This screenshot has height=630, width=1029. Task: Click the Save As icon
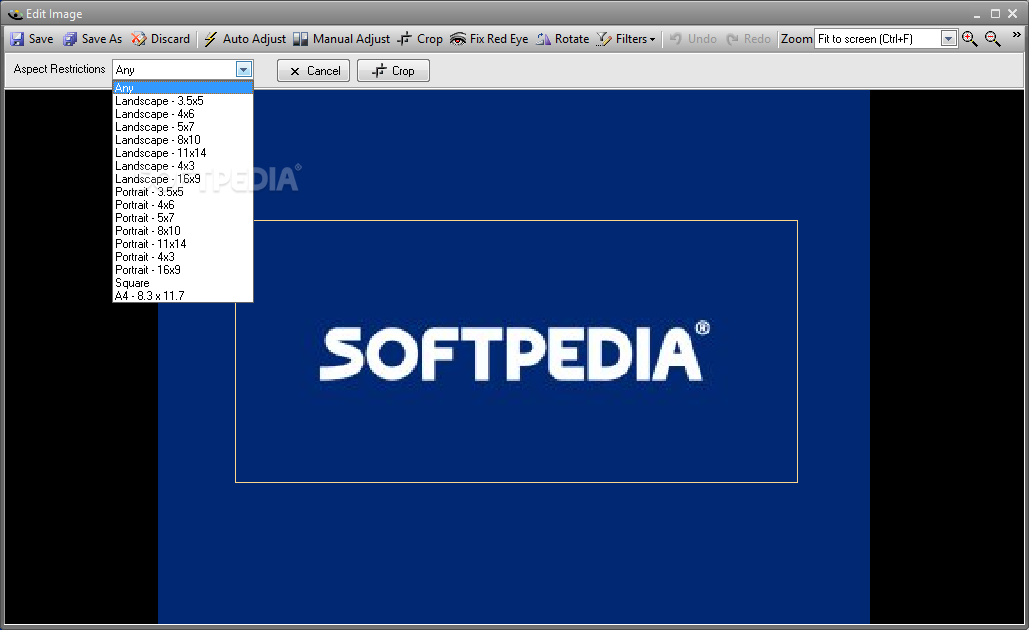click(x=70, y=39)
